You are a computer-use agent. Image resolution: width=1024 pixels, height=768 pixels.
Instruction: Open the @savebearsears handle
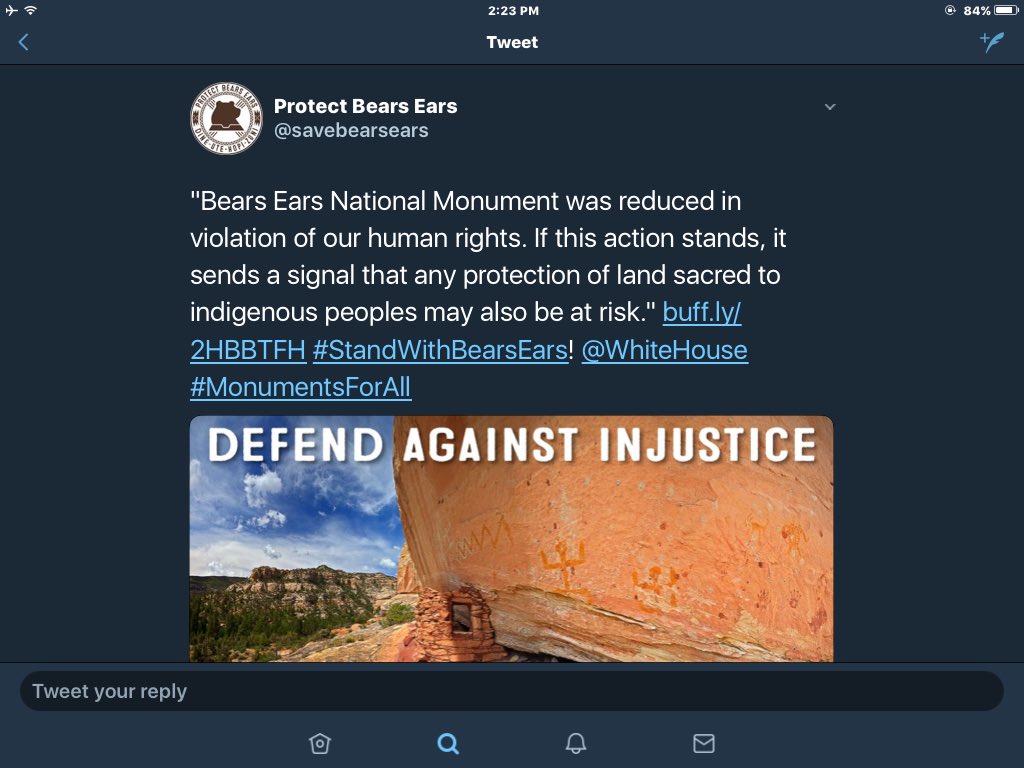[351, 130]
